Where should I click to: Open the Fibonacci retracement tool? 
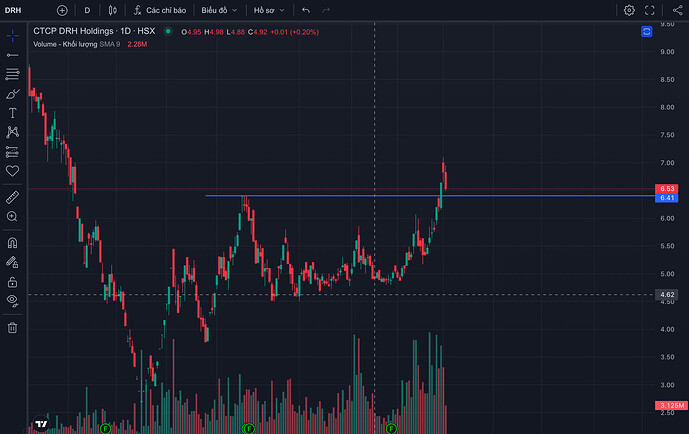12,74
